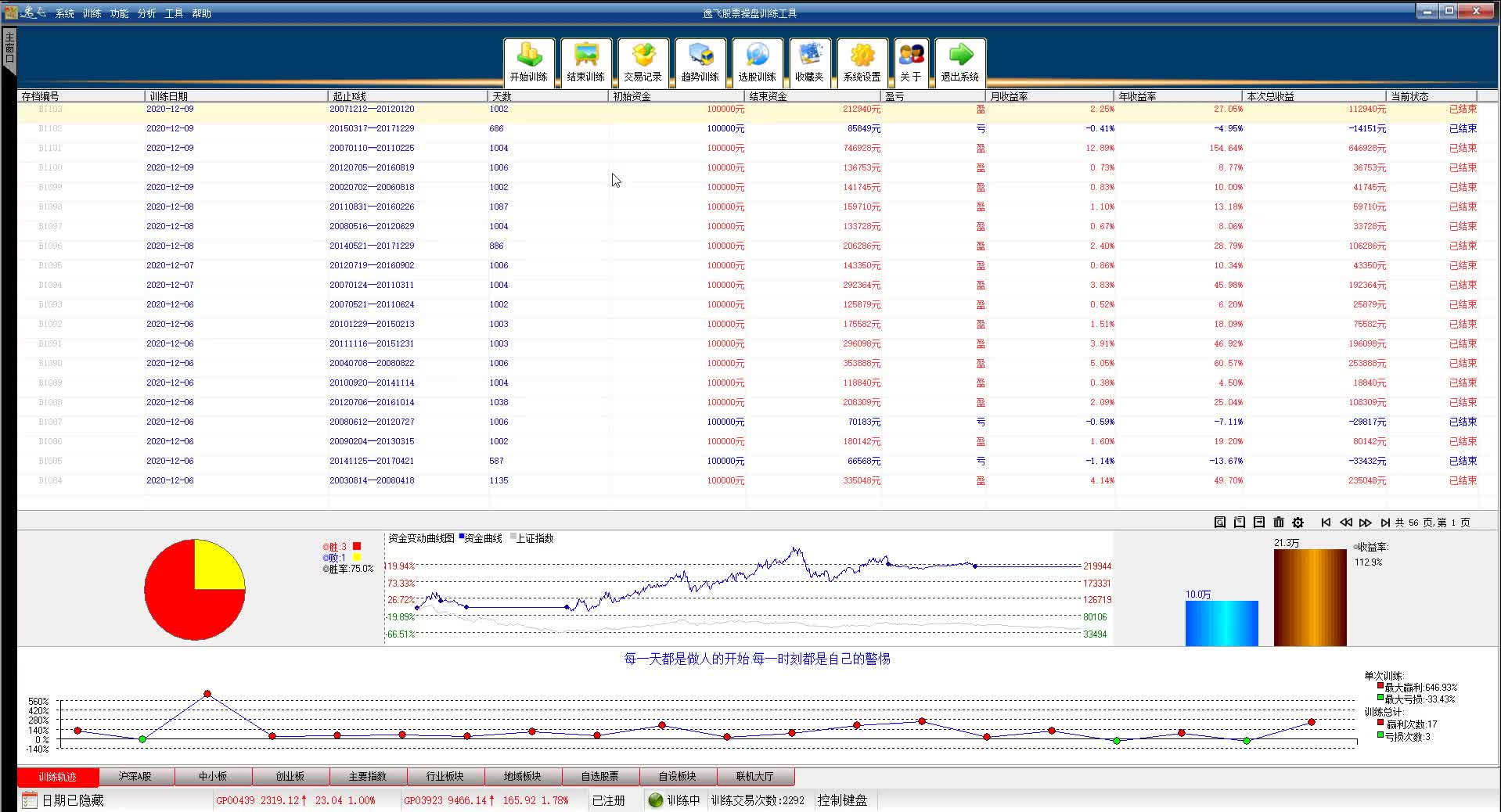Screen dimensions: 1501x812
Task: Switch to the 自设板块 tab
Action: coord(678,776)
